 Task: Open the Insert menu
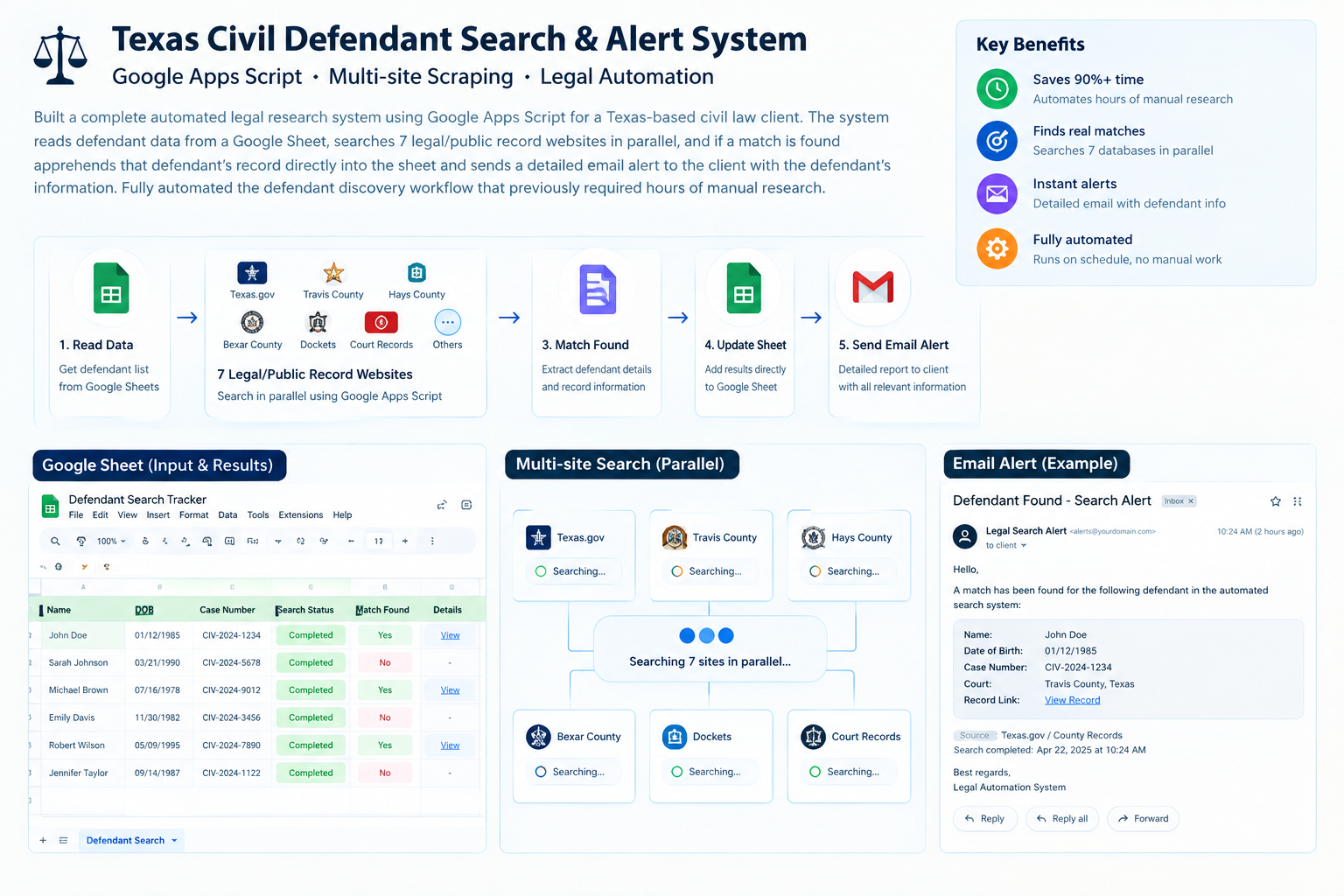(x=158, y=515)
